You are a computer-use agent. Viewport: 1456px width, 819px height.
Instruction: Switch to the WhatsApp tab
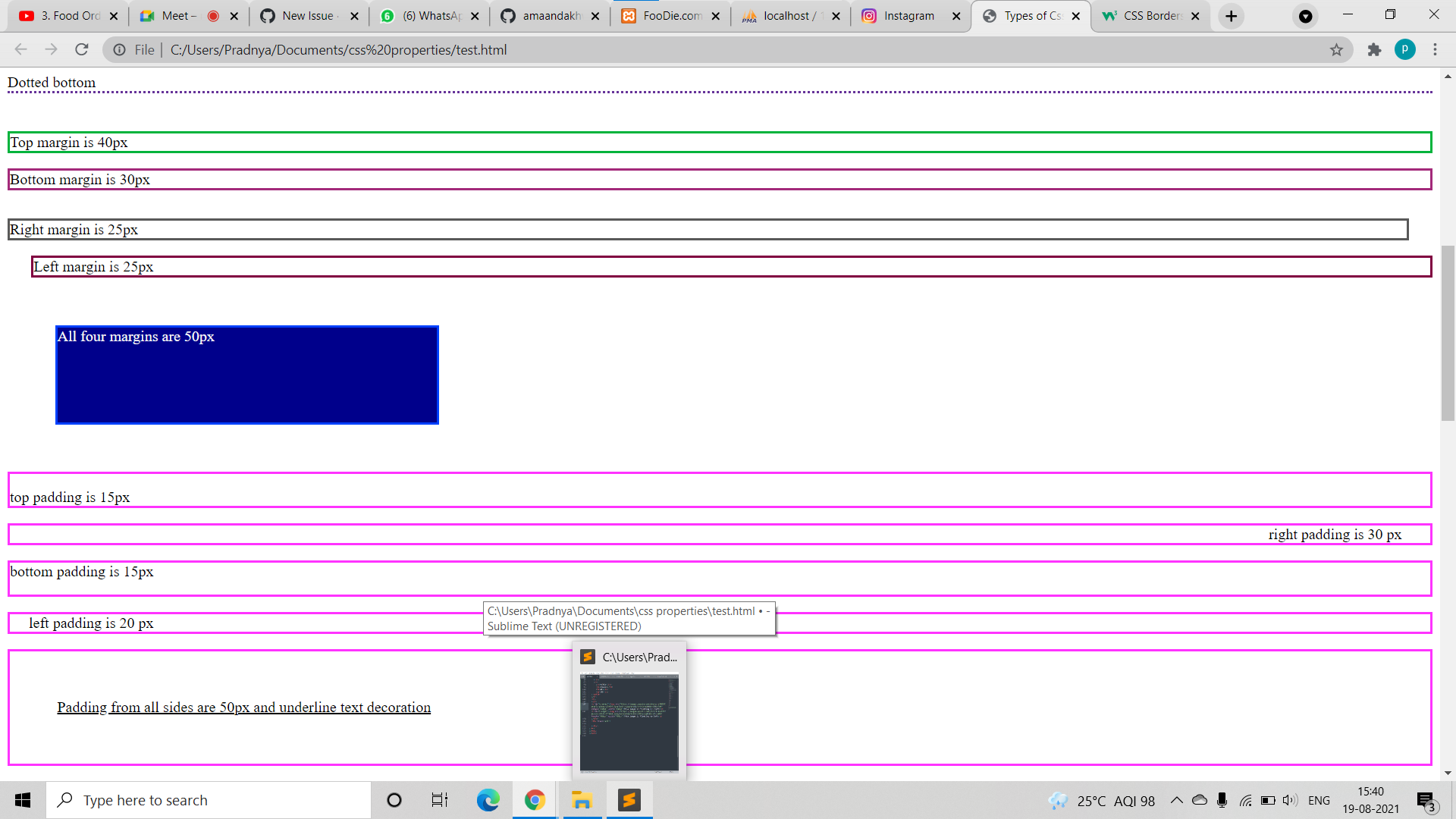click(430, 16)
